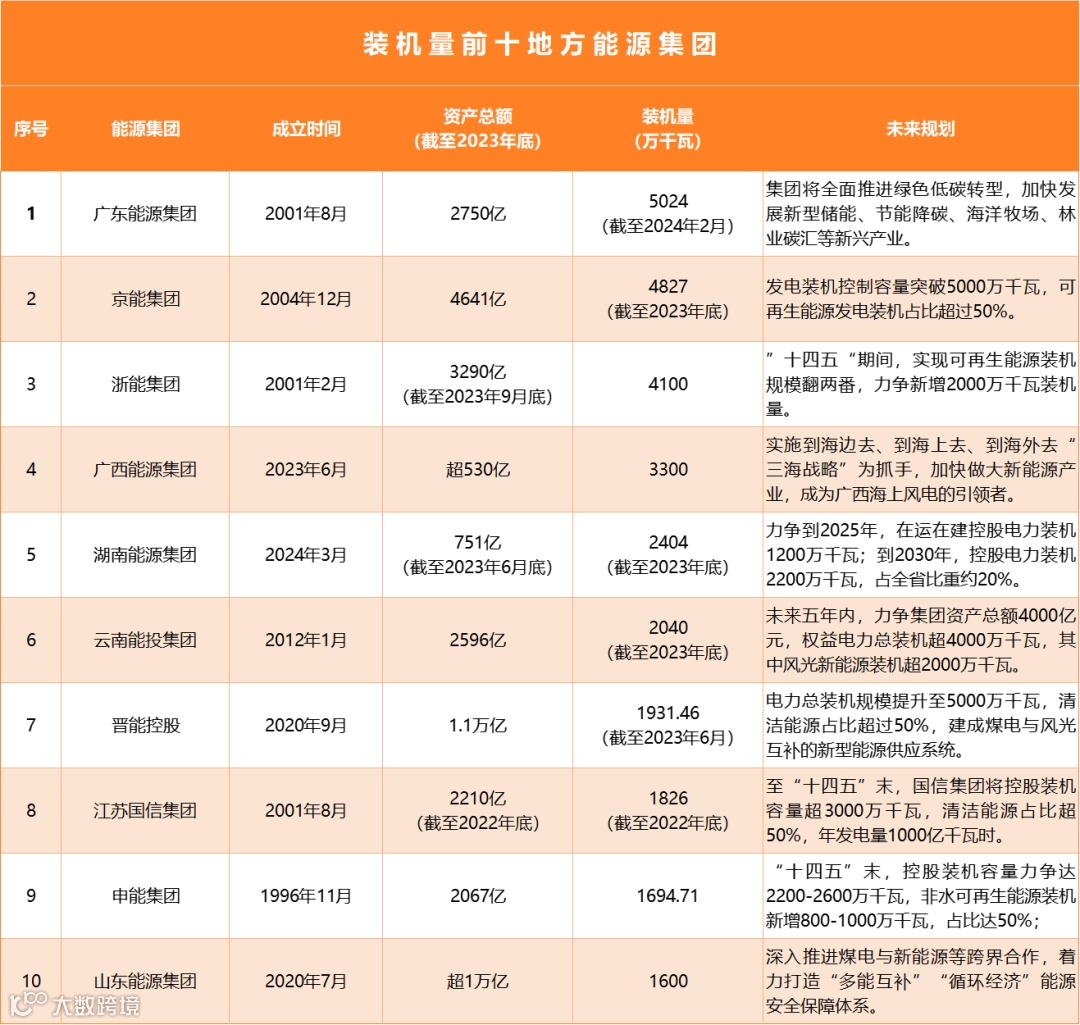Screen dimensions: 1080x1025
Task: Click the 2020年7月 founding date cell
Action: (306, 981)
